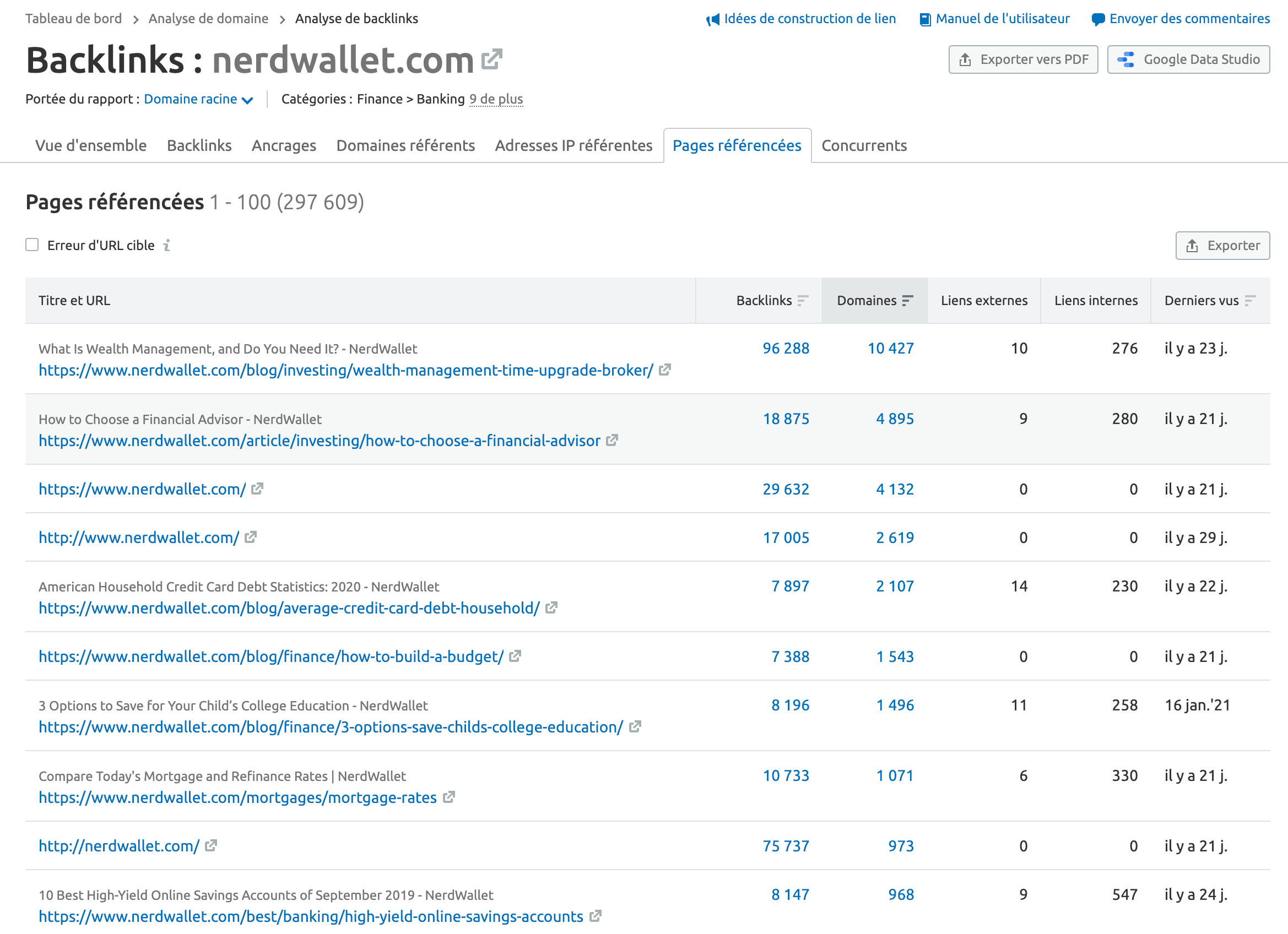Select the Pages référencées tab
The width and height of the screenshot is (1288, 934).
point(737,145)
